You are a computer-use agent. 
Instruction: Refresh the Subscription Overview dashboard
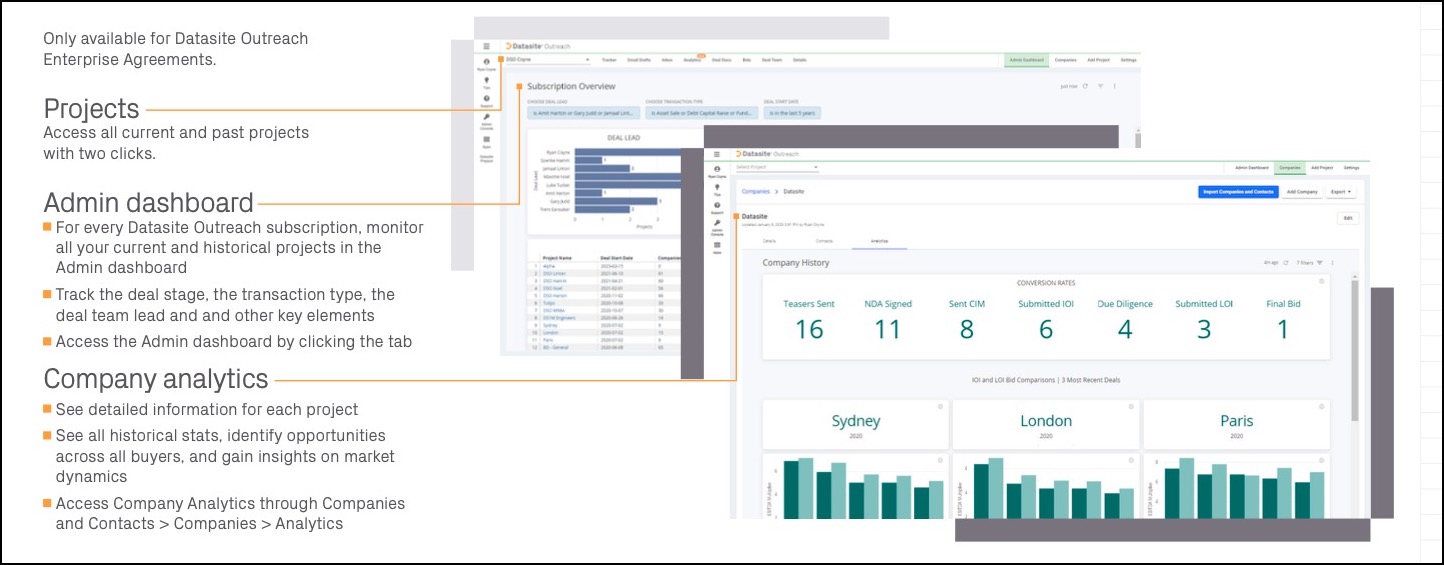(x=1086, y=86)
